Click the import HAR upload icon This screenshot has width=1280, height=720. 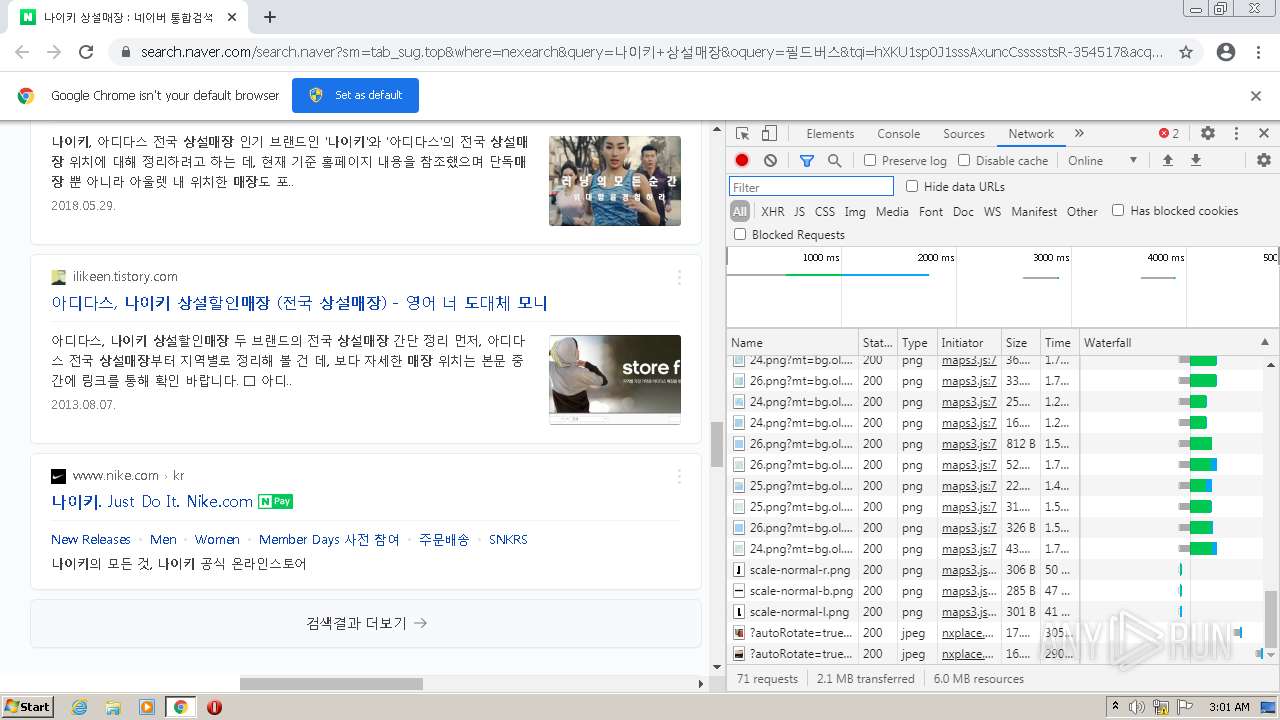click(1167, 160)
